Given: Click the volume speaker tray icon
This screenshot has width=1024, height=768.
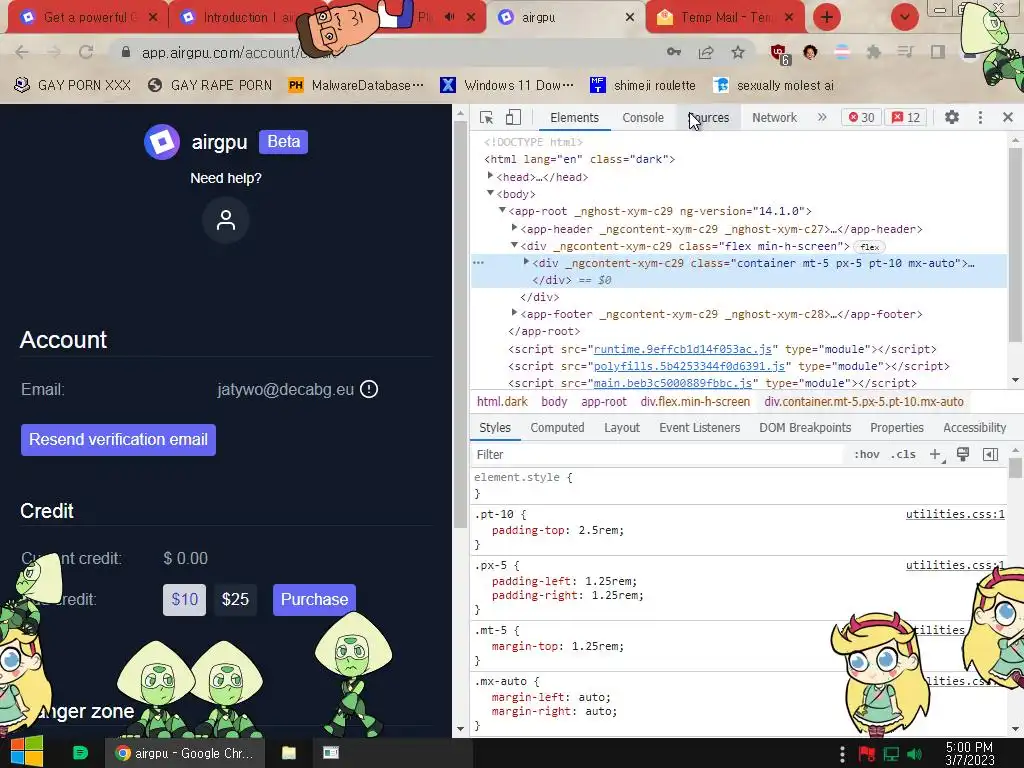Looking at the screenshot, I should point(915,754).
